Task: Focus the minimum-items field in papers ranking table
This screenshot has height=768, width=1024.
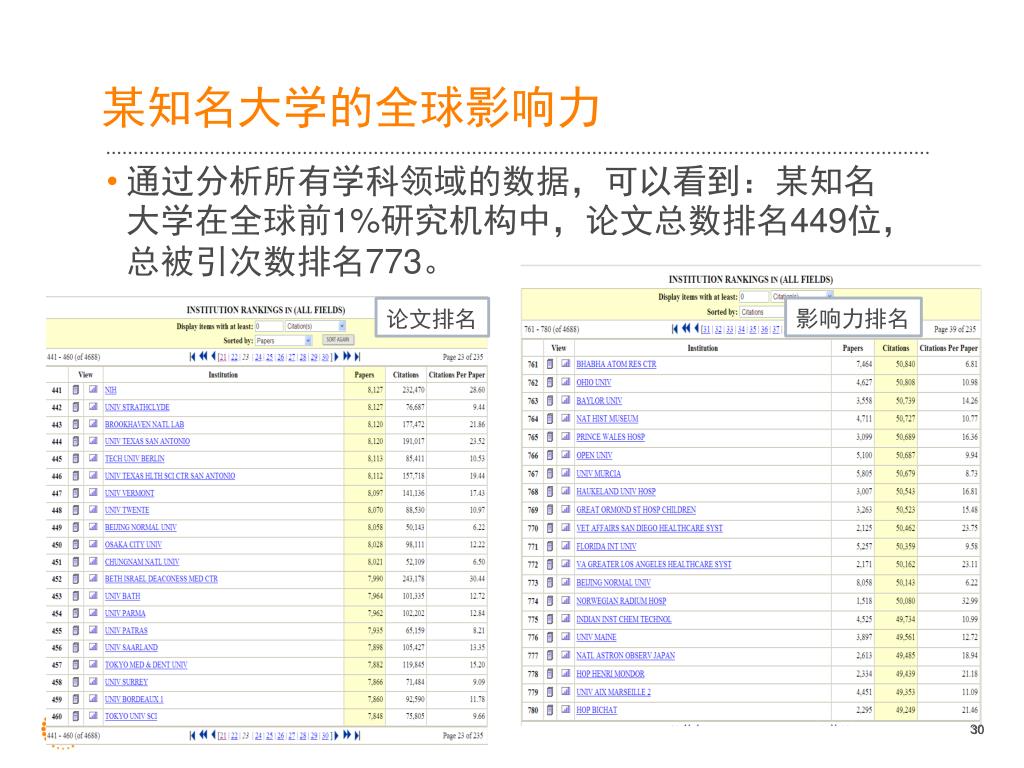Action: 268,326
